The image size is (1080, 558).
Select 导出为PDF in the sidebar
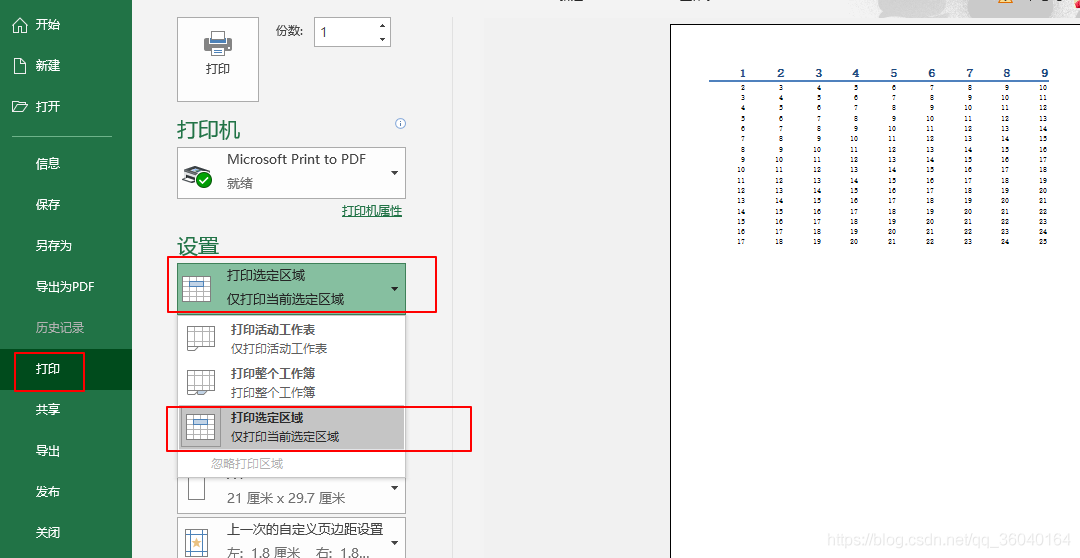click(65, 287)
